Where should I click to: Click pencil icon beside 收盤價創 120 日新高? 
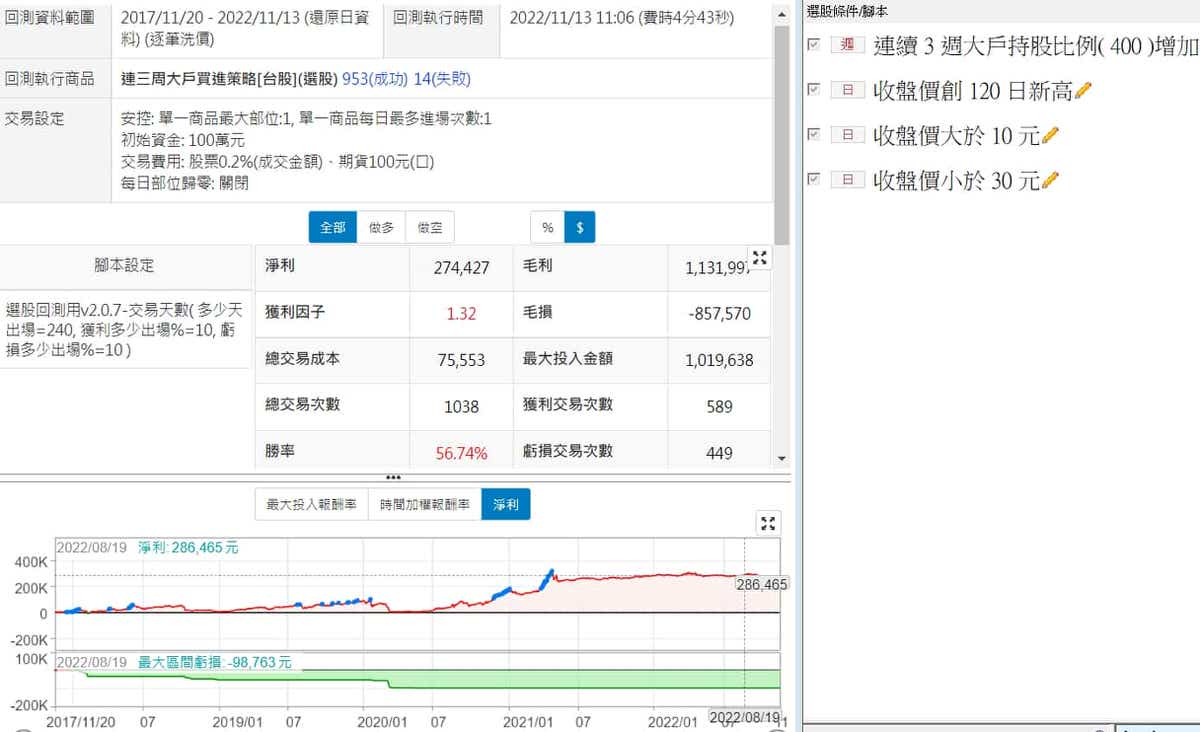tap(1082, 91)
